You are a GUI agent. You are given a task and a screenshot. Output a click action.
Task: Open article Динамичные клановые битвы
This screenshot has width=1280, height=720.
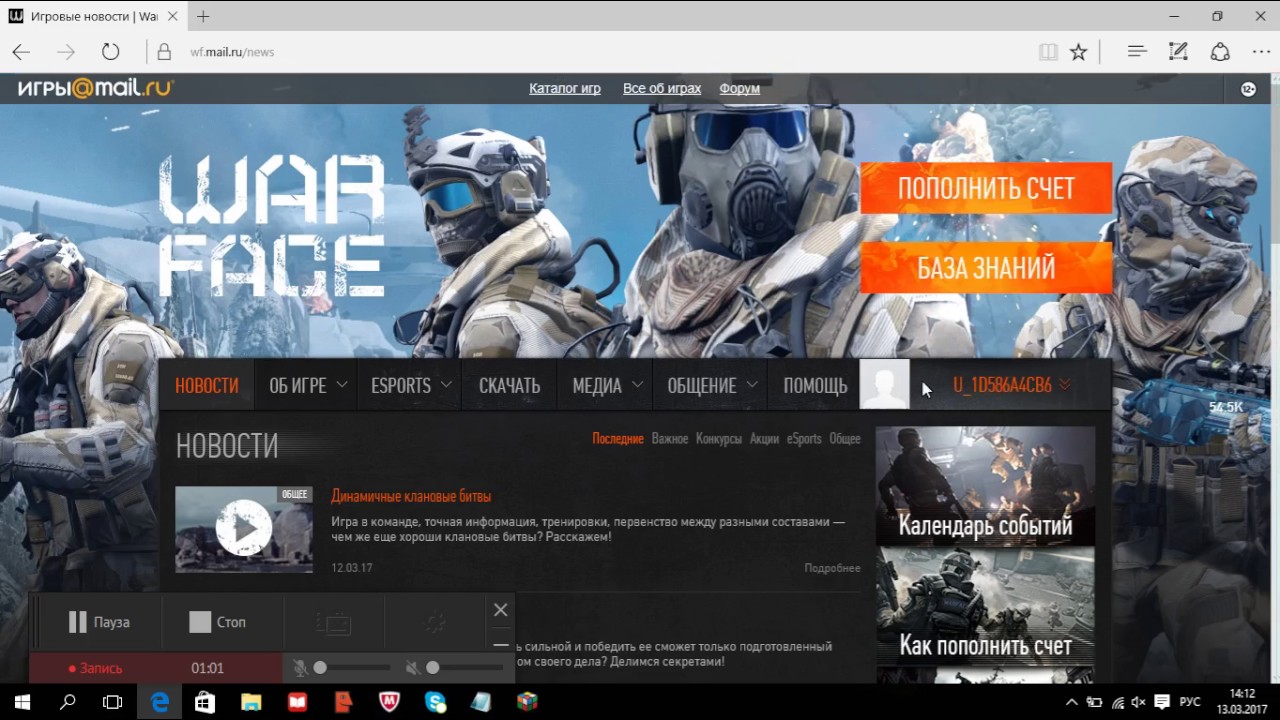[411, 496]
